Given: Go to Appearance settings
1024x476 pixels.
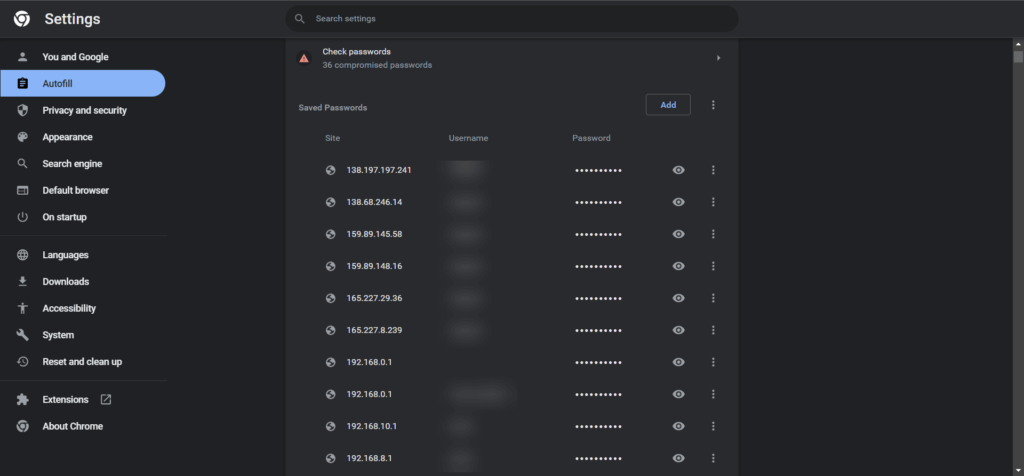Looking at the screenshot, I should coord(67,137).
